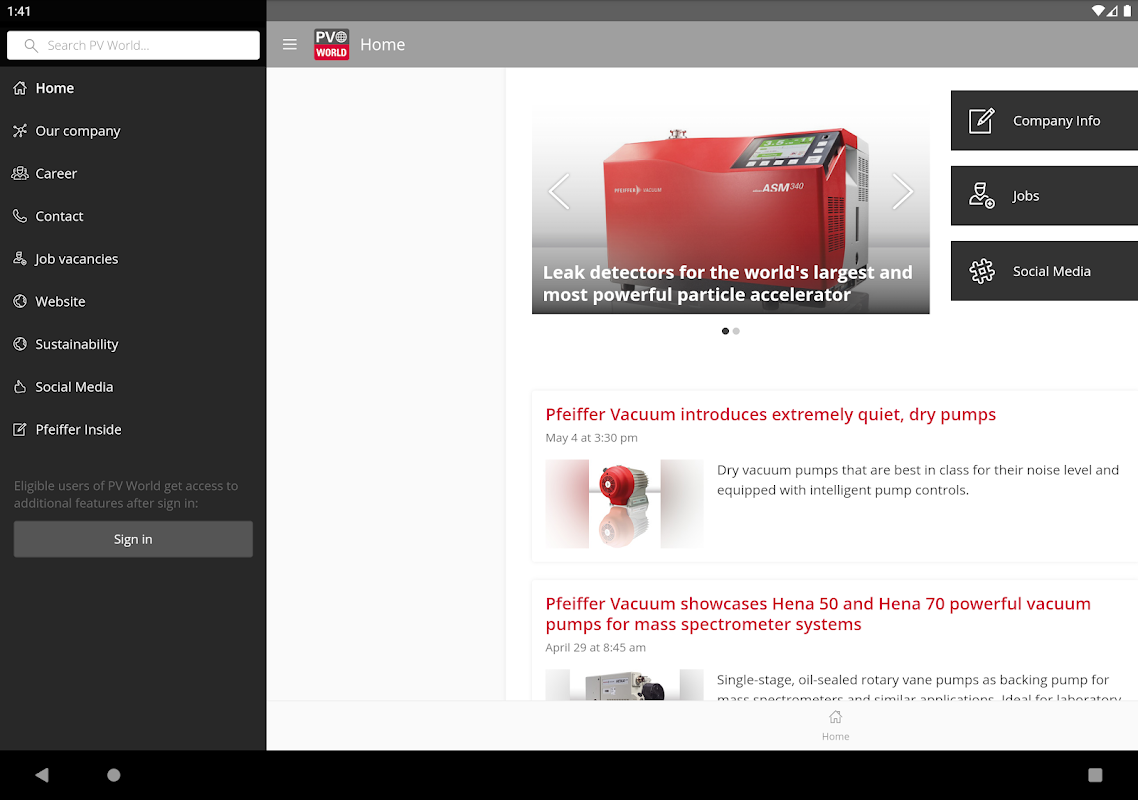The width and height of the screenshot is (1138, 800).
Task: Toggle the hamburger menu icon
Action: [290, 44]
